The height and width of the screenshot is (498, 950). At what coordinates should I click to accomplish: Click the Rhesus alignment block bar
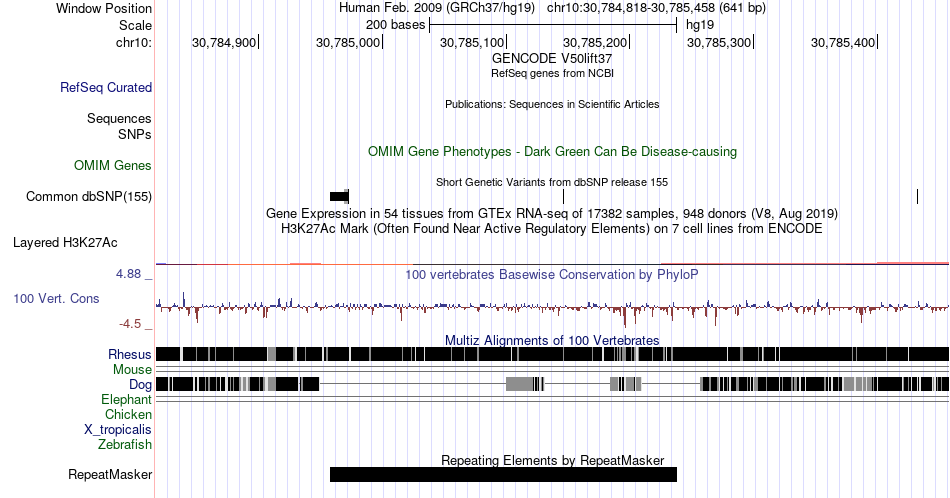pos(552,354)
